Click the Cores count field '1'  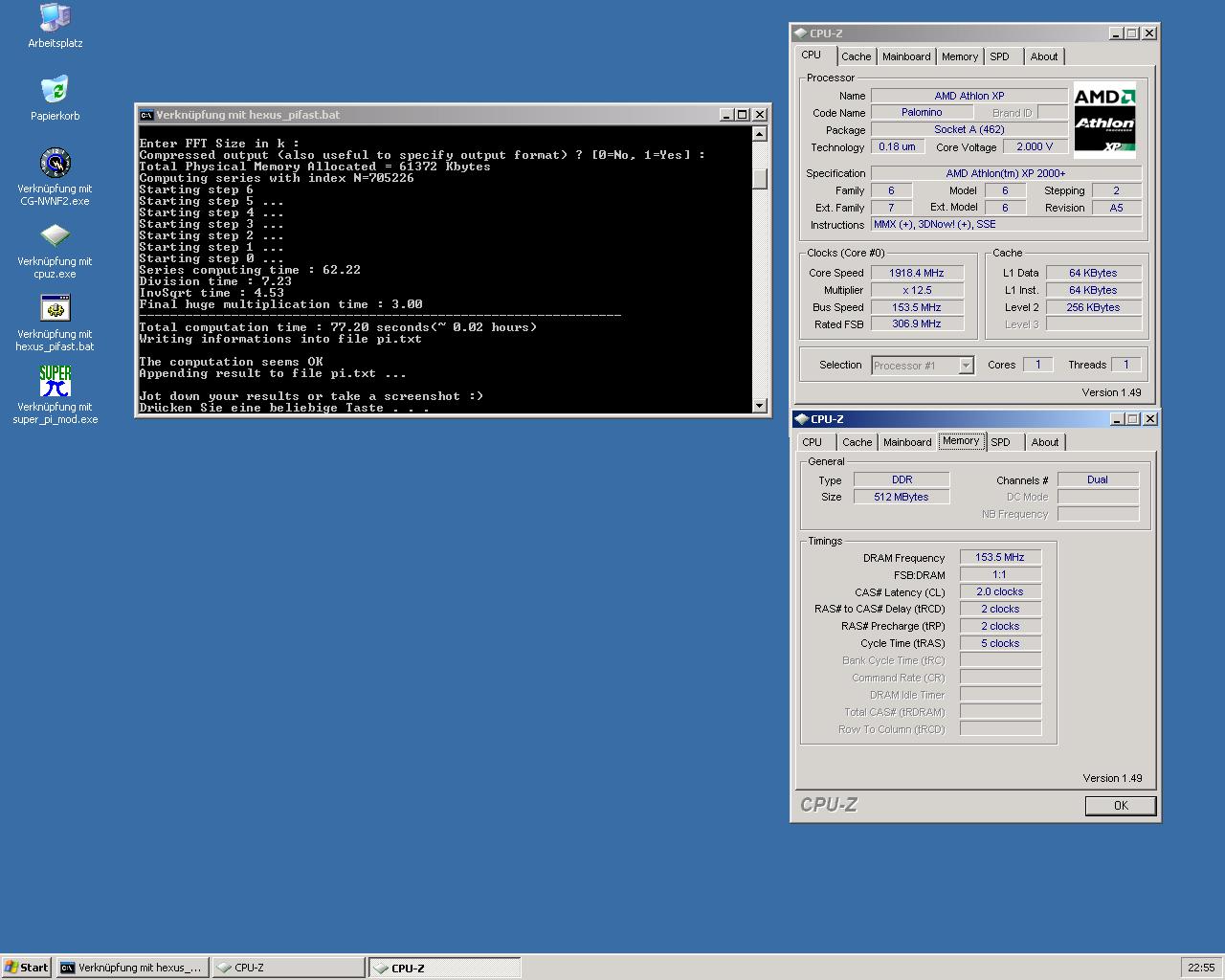(1037, 365)
